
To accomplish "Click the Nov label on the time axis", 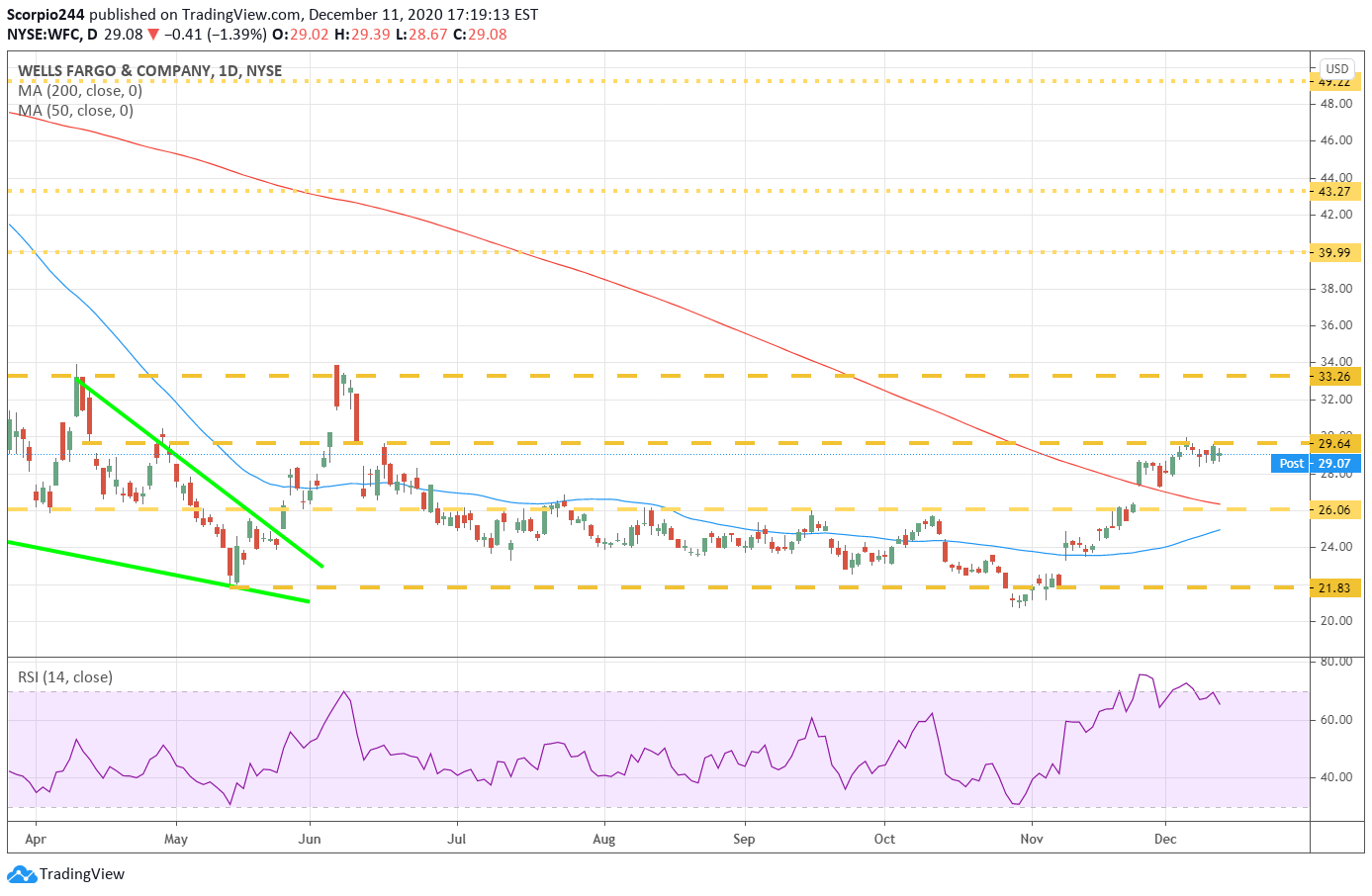I will [1032, 840].
